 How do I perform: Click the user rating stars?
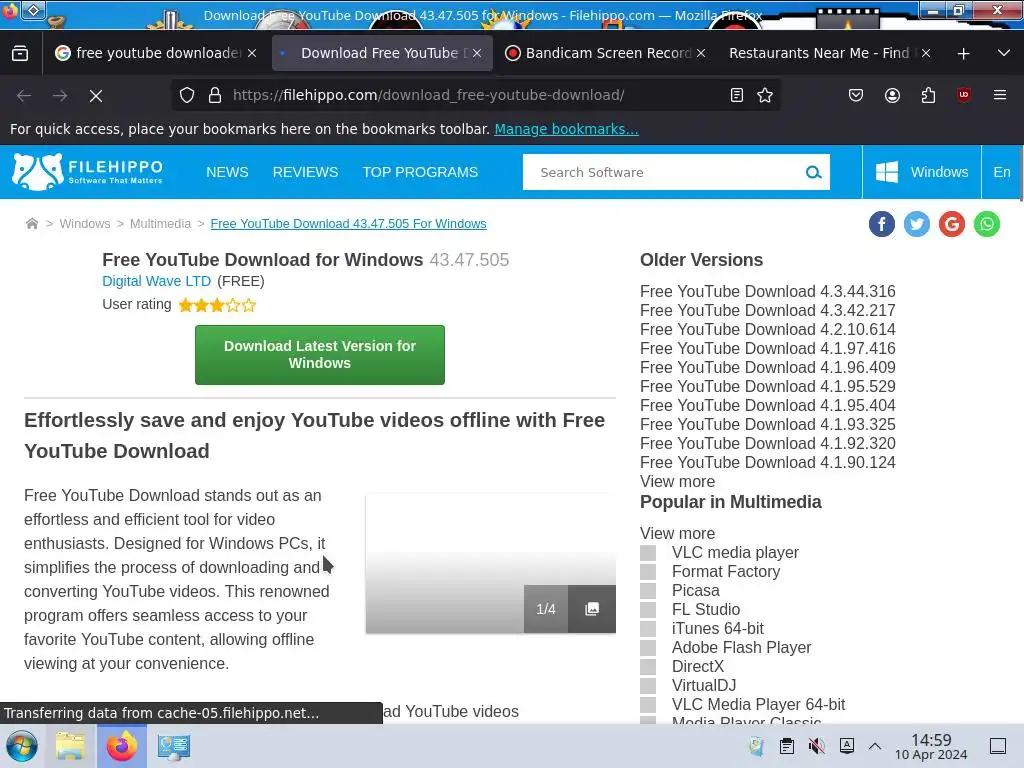(217, 305)
